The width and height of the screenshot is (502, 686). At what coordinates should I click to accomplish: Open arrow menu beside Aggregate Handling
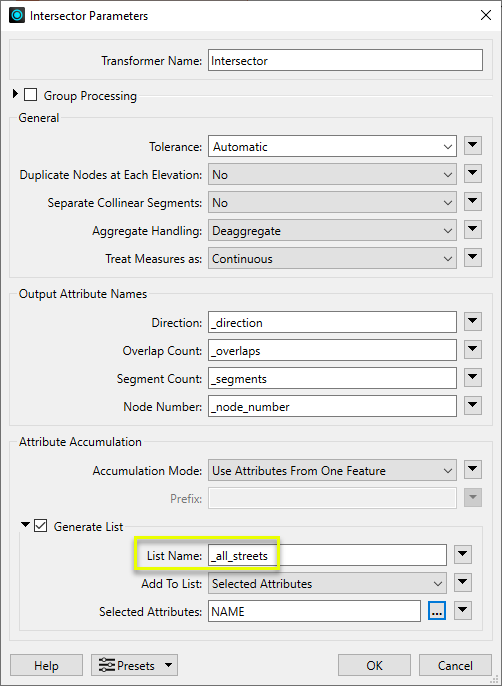(473, 230)
